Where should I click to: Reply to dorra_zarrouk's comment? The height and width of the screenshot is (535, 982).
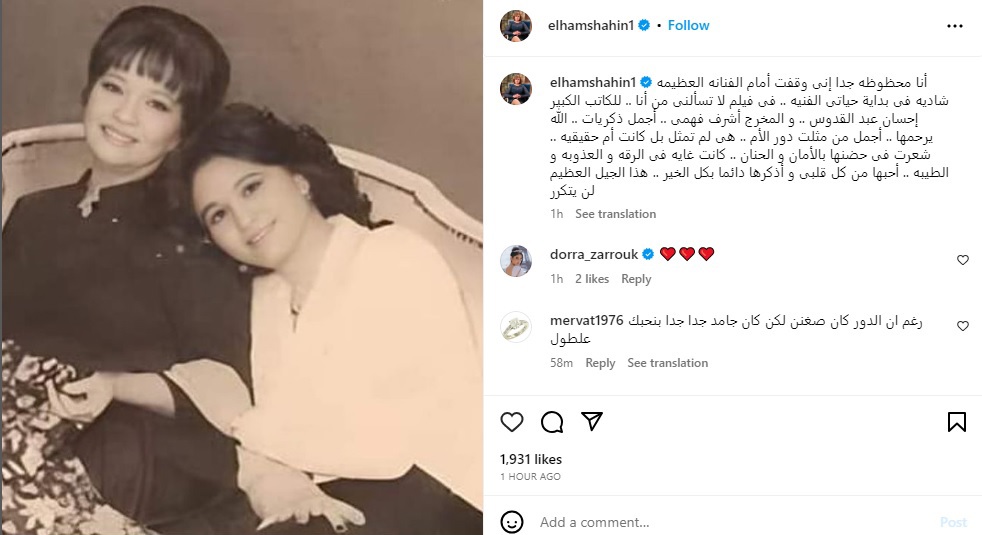coord(636,279)
